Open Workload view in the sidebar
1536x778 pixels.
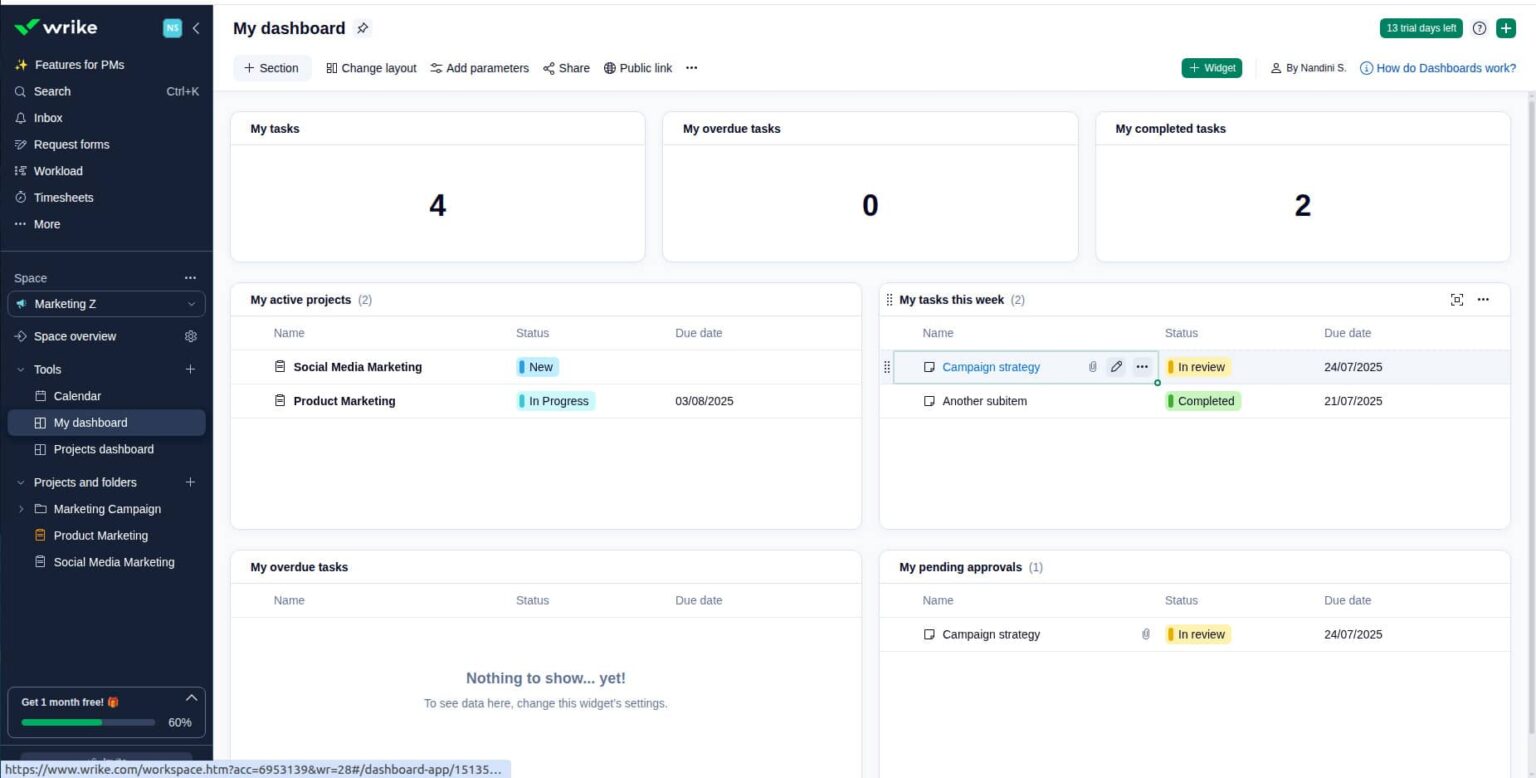(58, 171)
